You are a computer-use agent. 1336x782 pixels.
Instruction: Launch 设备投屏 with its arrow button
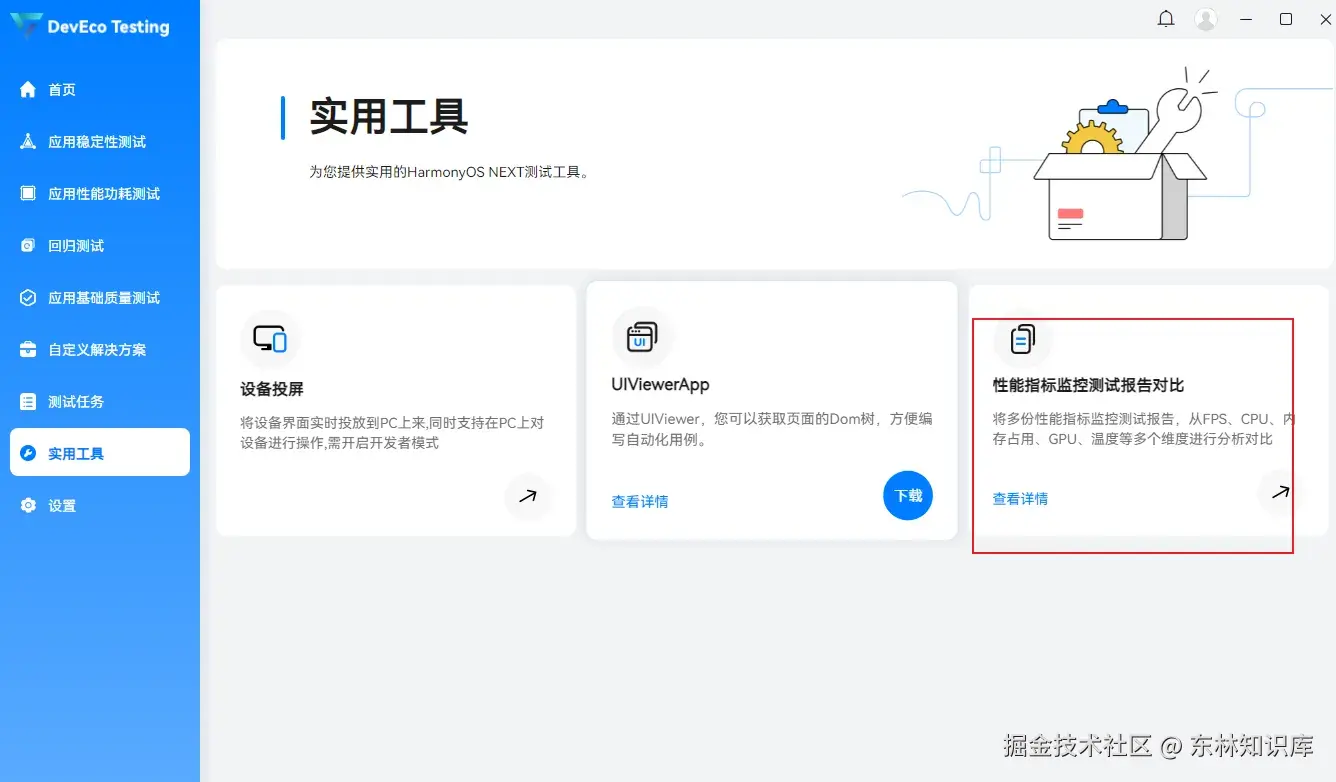click(528, 496)
